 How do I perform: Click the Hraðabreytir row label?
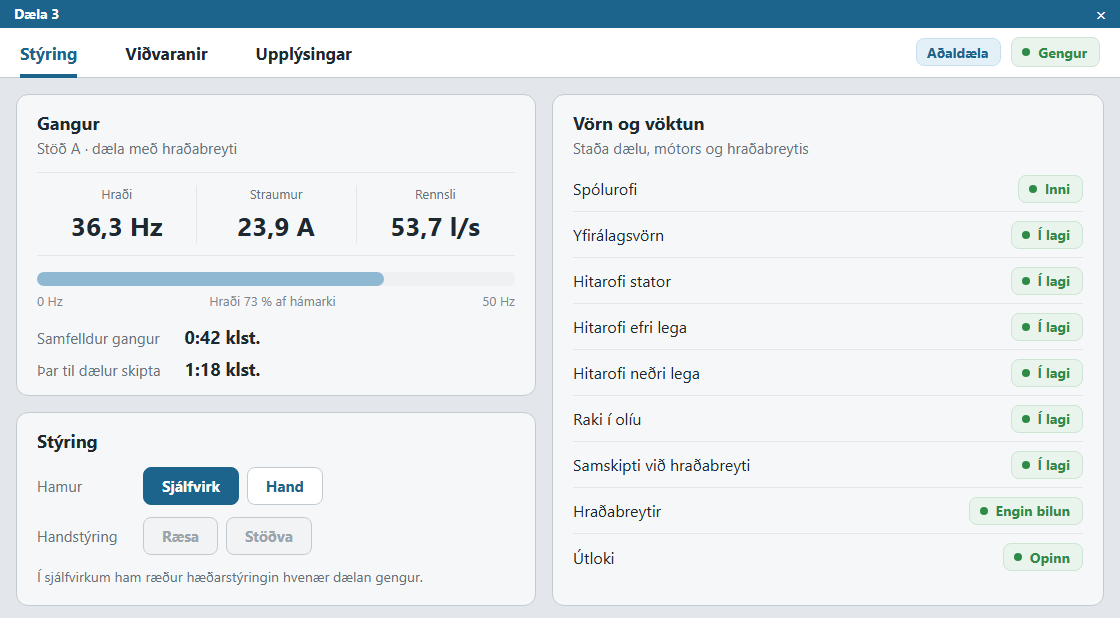pyautogui.click(x=617, y=512)
